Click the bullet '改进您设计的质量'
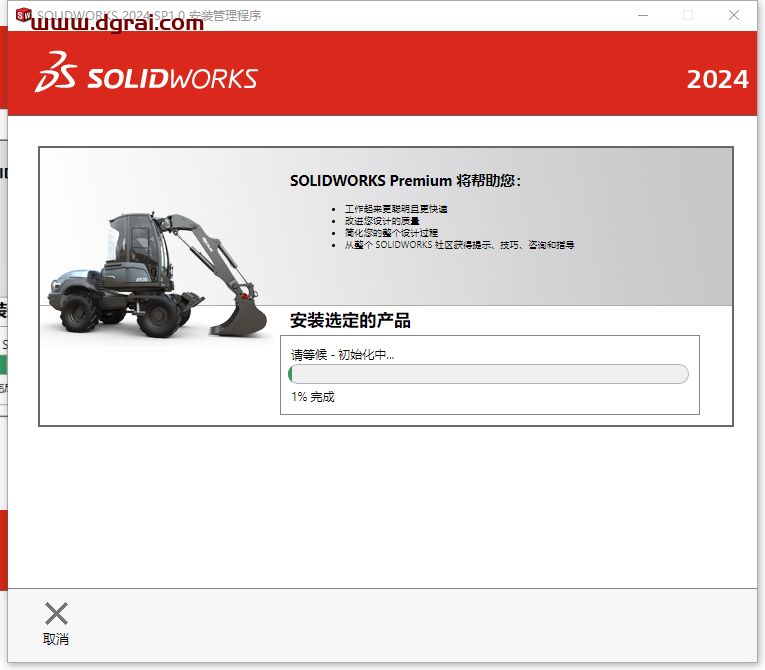 point(382,221)
